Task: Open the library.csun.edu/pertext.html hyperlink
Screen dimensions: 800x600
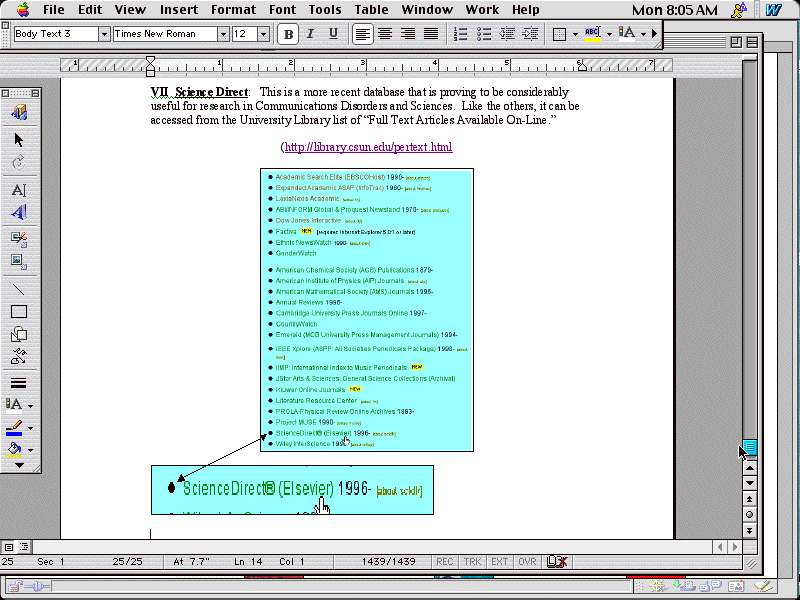Action: click(x=368, y=147)
